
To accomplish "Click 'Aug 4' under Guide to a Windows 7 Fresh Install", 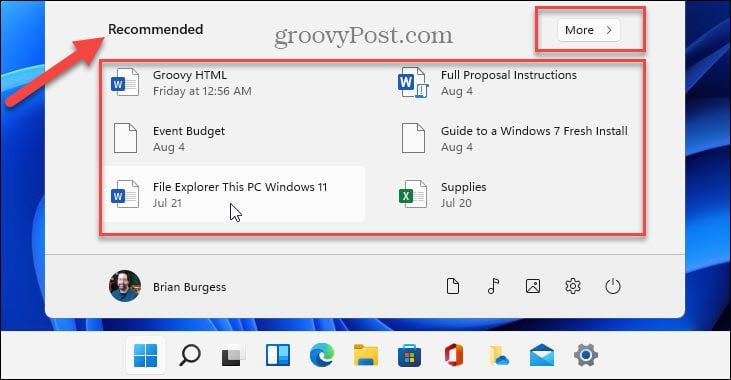I will (x=457, y=147).
